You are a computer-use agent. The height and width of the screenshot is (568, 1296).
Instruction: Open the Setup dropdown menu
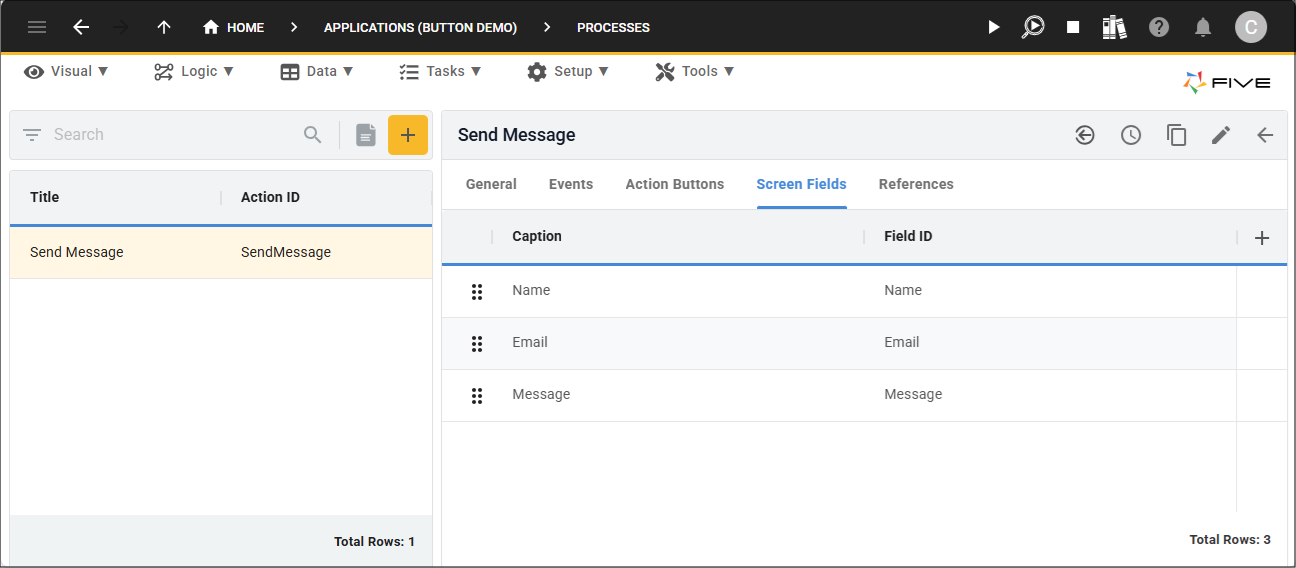569,71
